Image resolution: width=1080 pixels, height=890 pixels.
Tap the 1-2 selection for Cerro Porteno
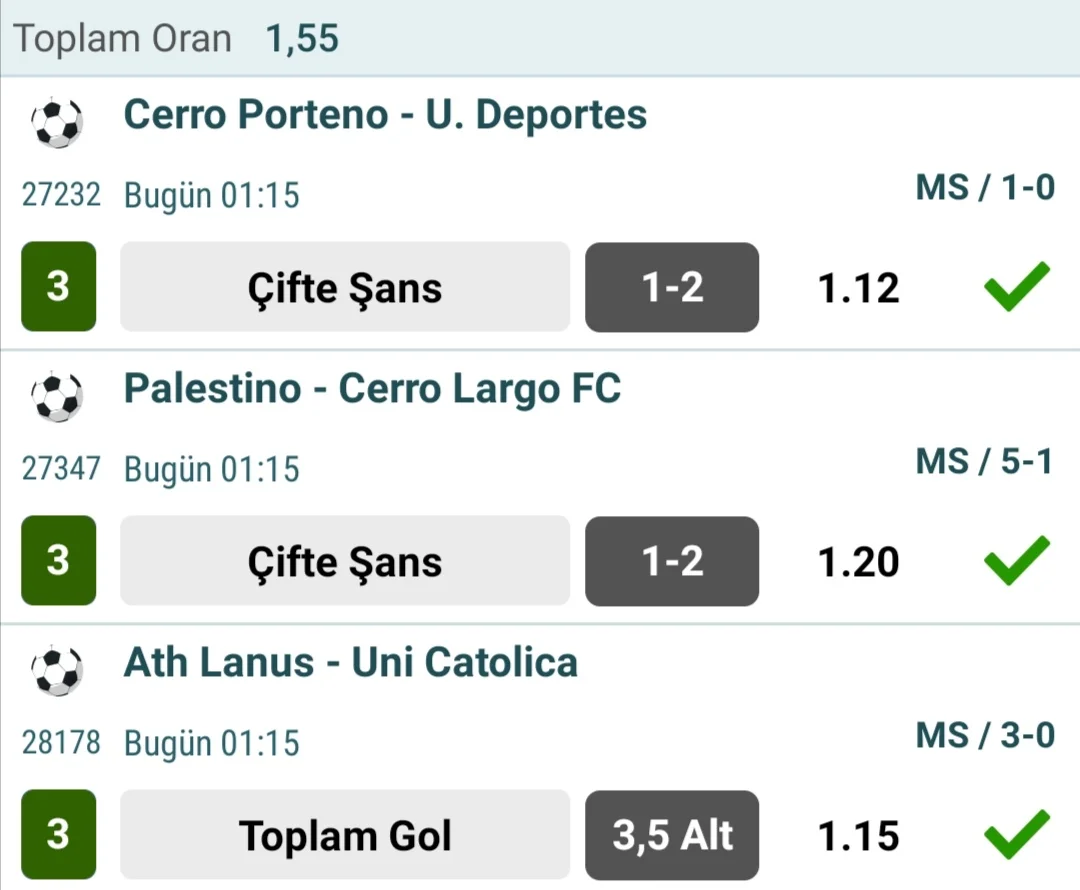[672, 287]
